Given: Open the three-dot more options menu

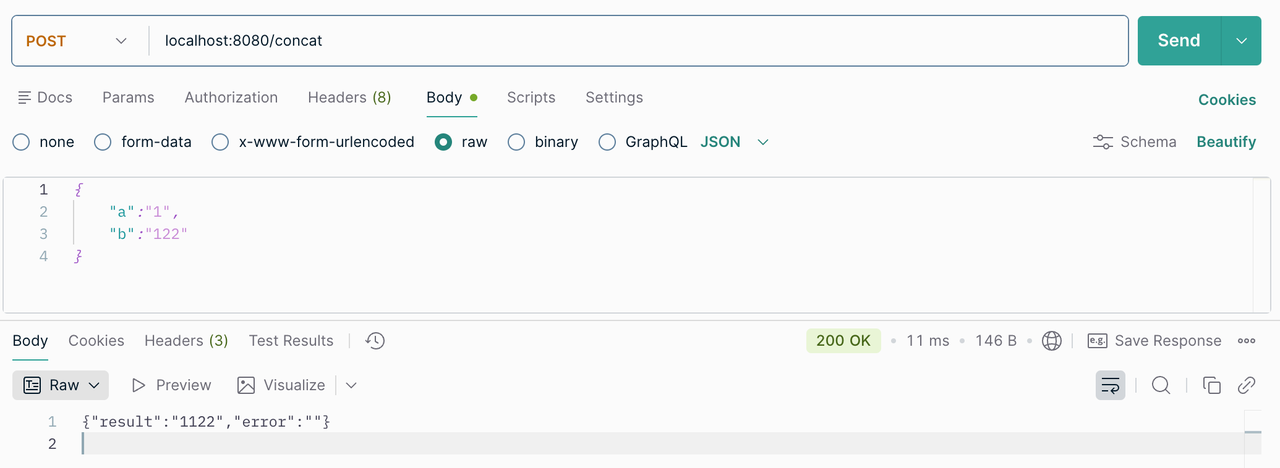Looking at the screenshot, I should (1246, 341).
